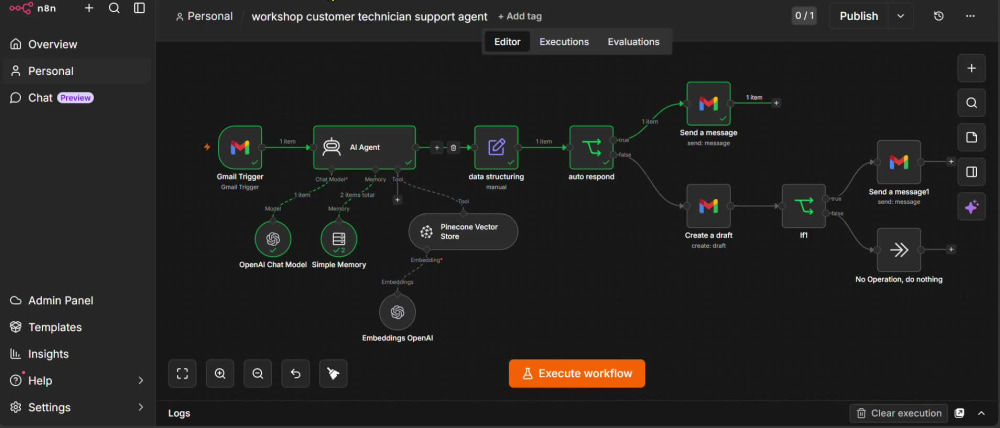The image size is (1000, 428).
Task: Collapse sidebar with panel toggle icon
Action: (139, 8)
